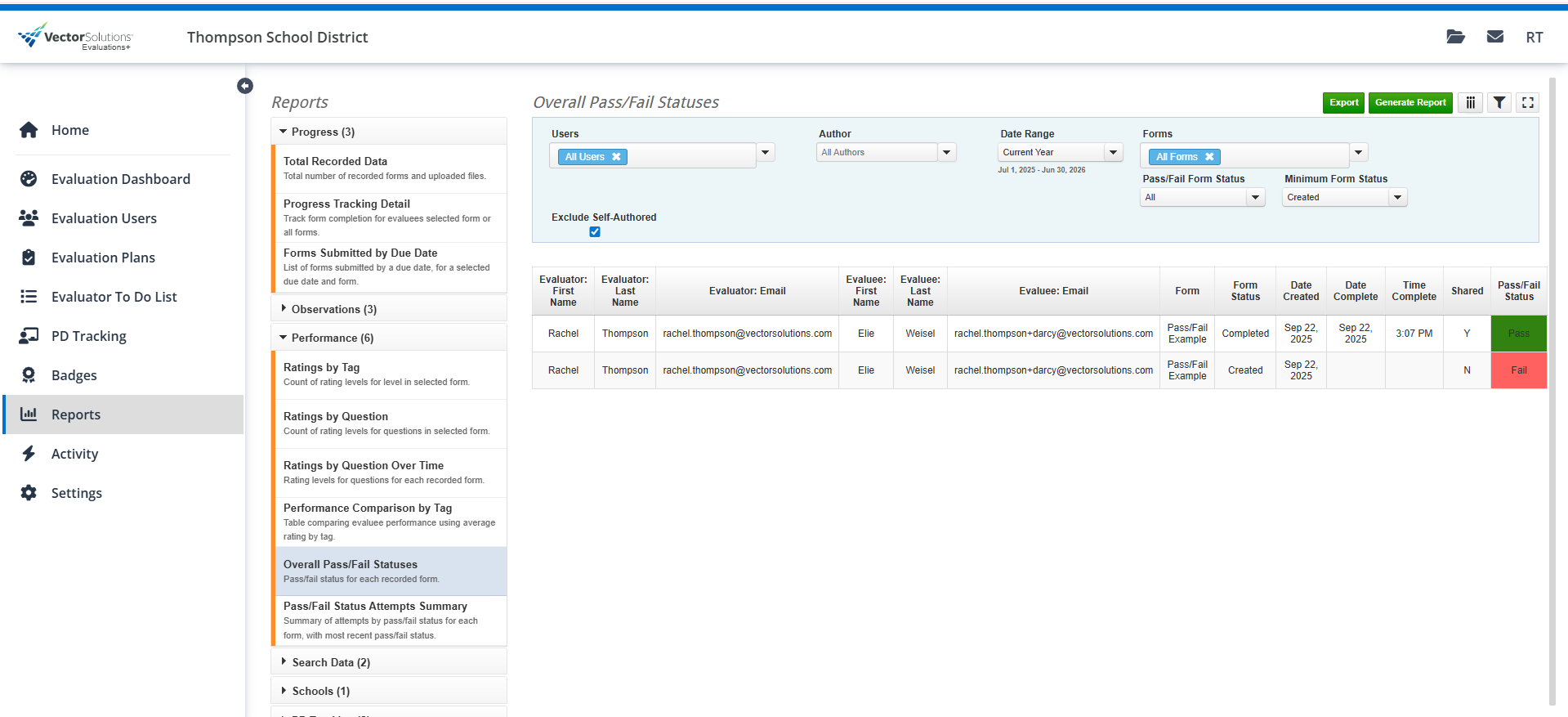
Task: Go to Home in sidebar
Action: coord(70,130)
